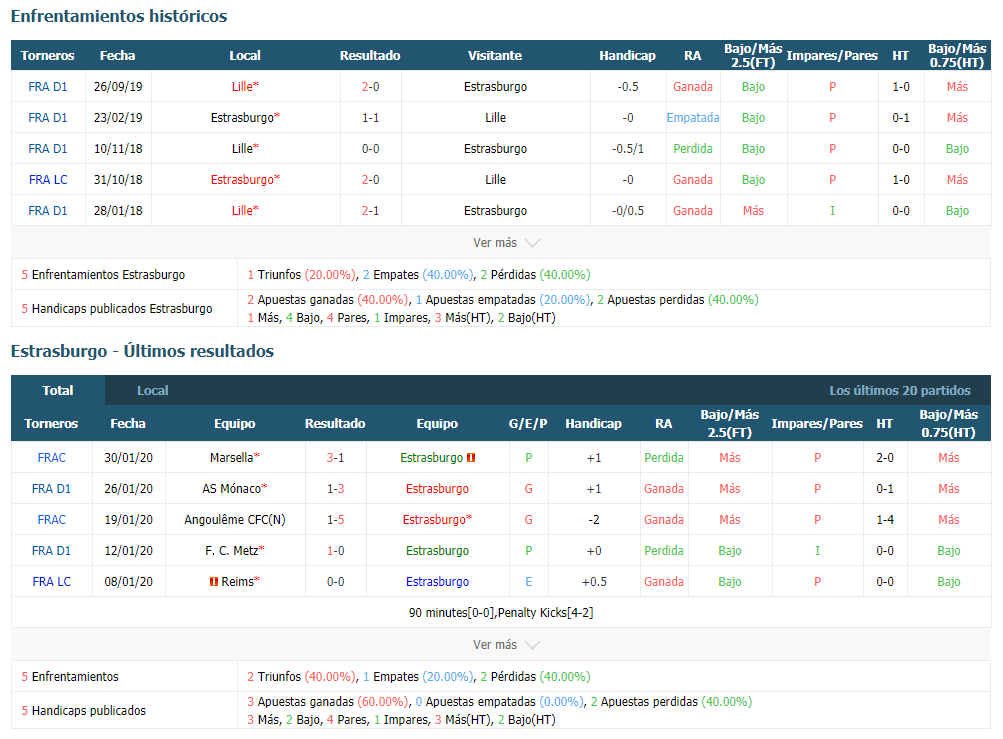
Task: Click handicap +0.5 in Reims row
Action: 594,582
